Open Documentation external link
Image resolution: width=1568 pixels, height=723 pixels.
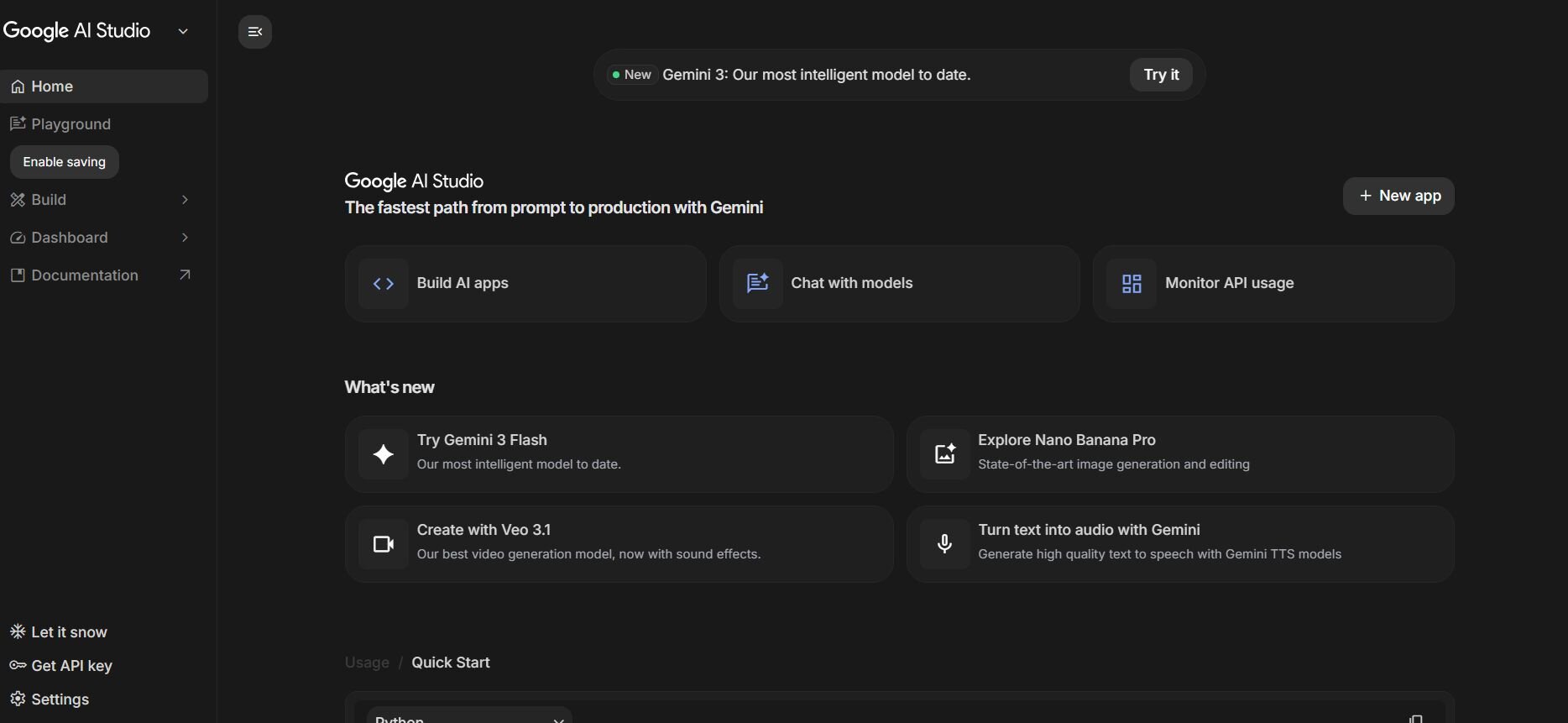point(185,275)
